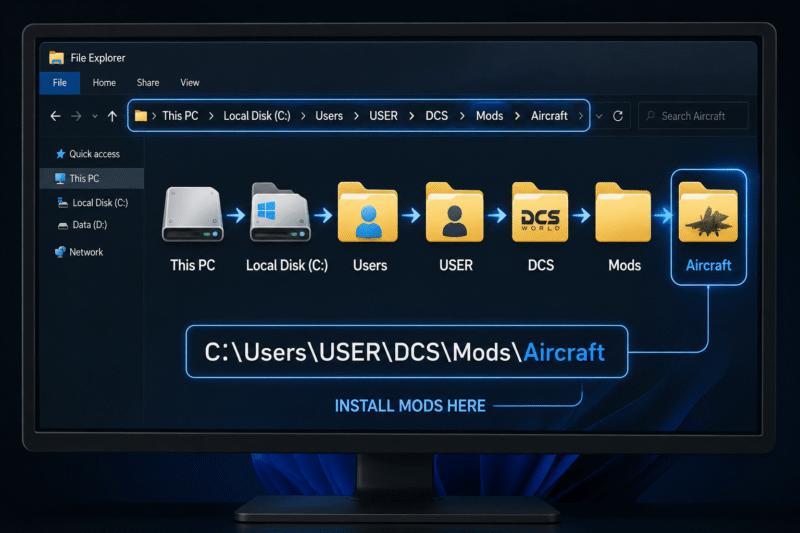Click the Quick access star icon
This screenshot has width=800, height=533.
(x=61, y=154)
